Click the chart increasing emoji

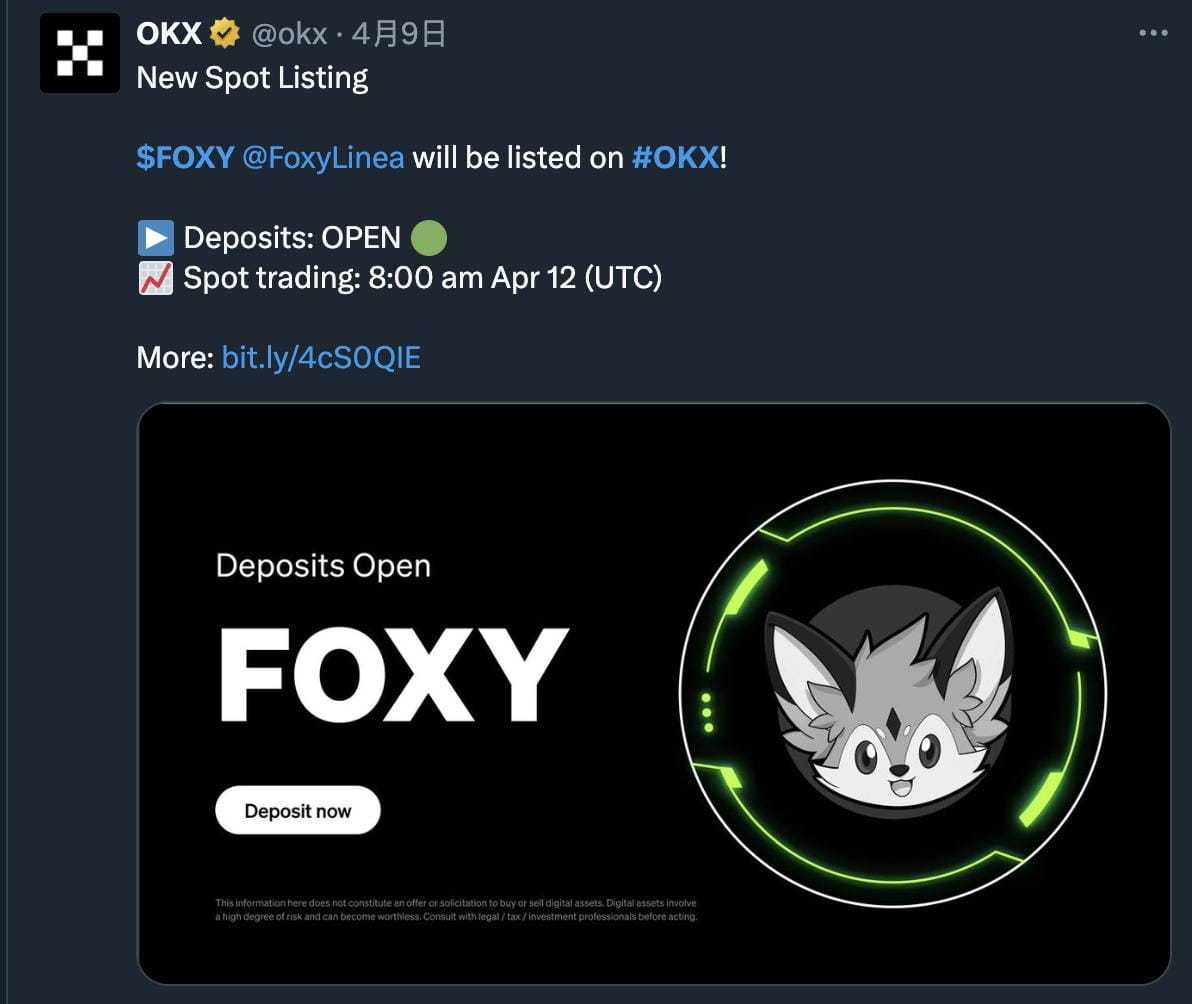coord(156,278)
